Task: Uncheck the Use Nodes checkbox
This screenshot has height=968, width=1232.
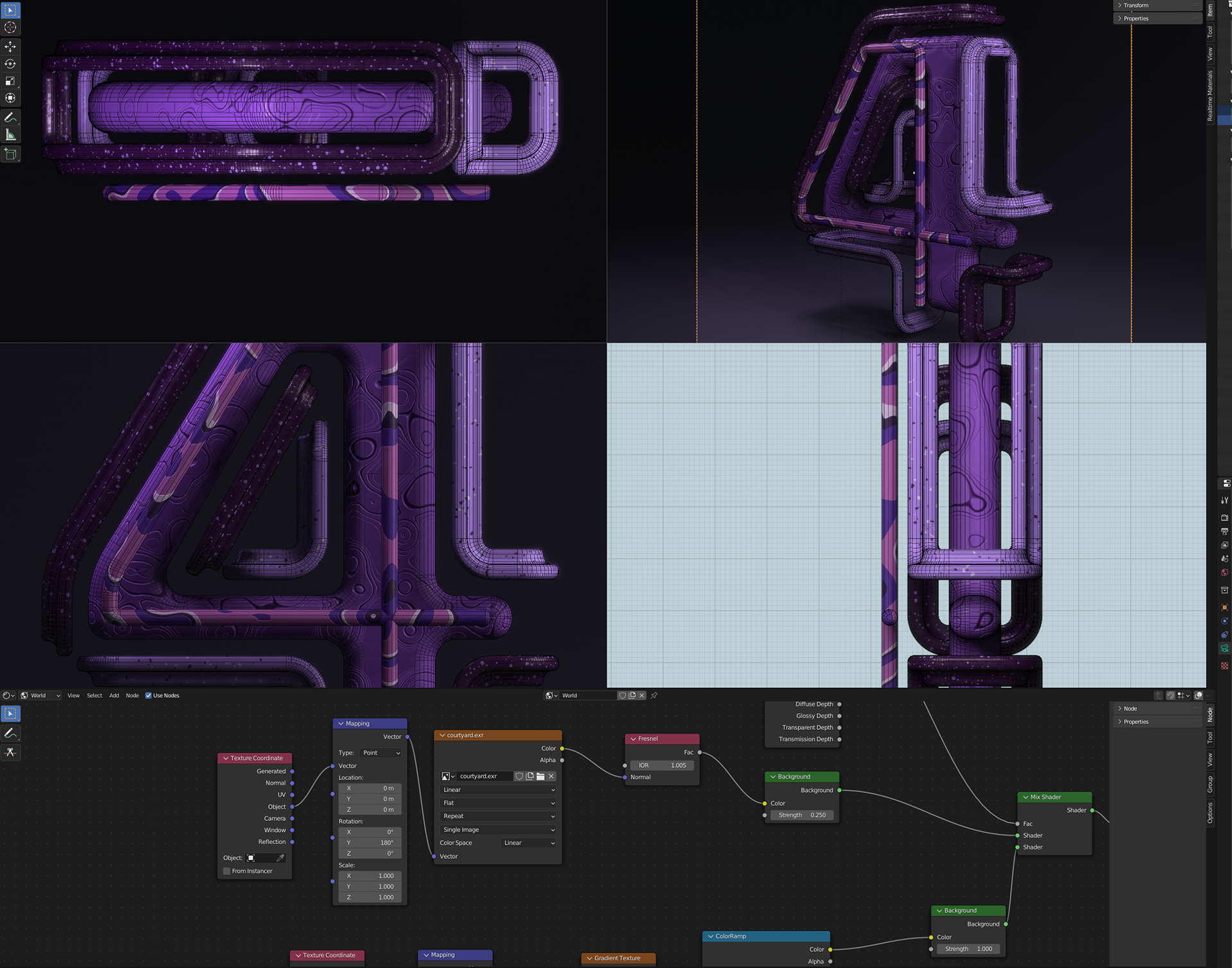Action: [148, 695]
